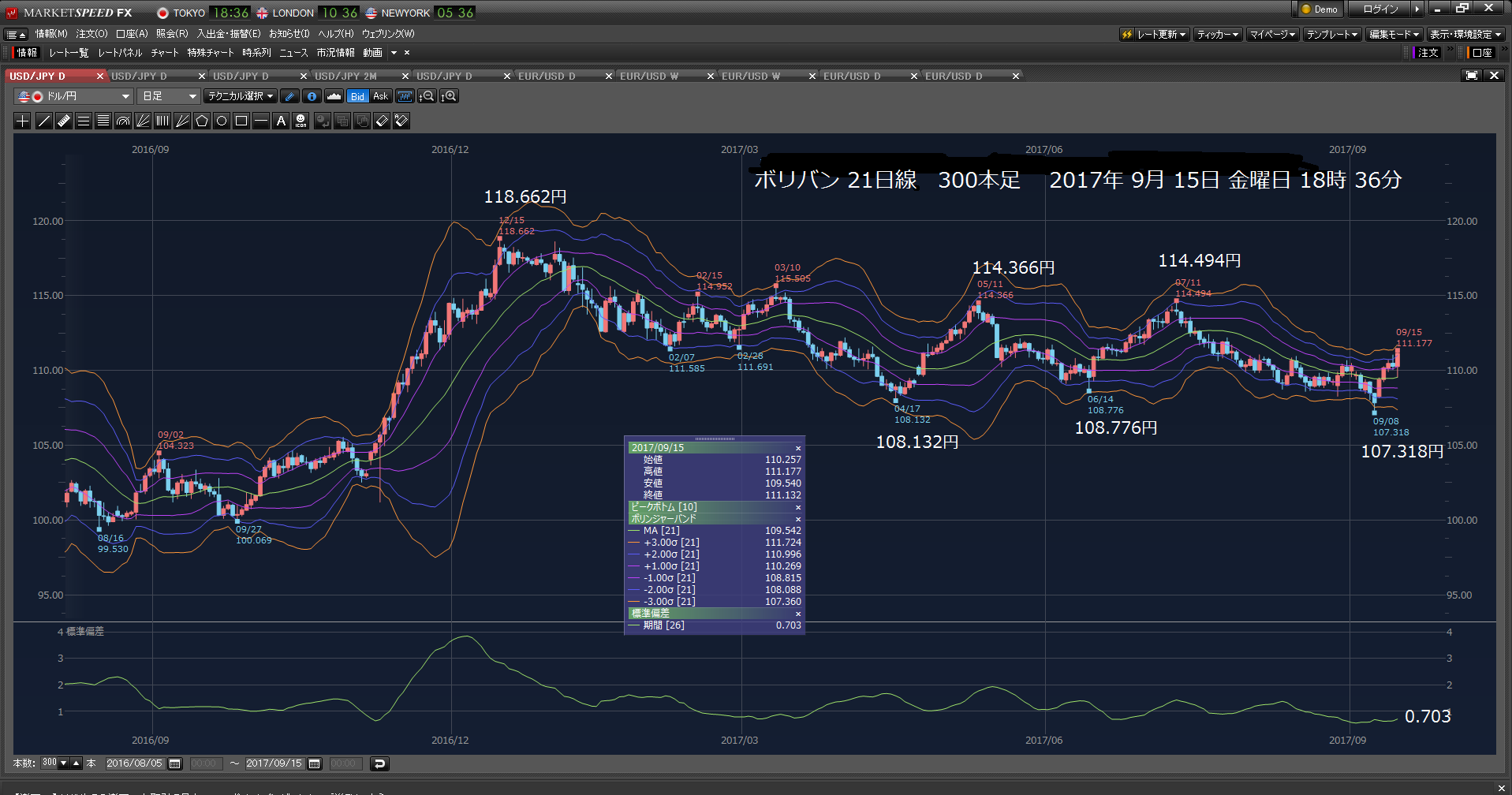Open technical settings pencil icon
Viewport: 1512px width, 795px height.
tap(290, 96)
